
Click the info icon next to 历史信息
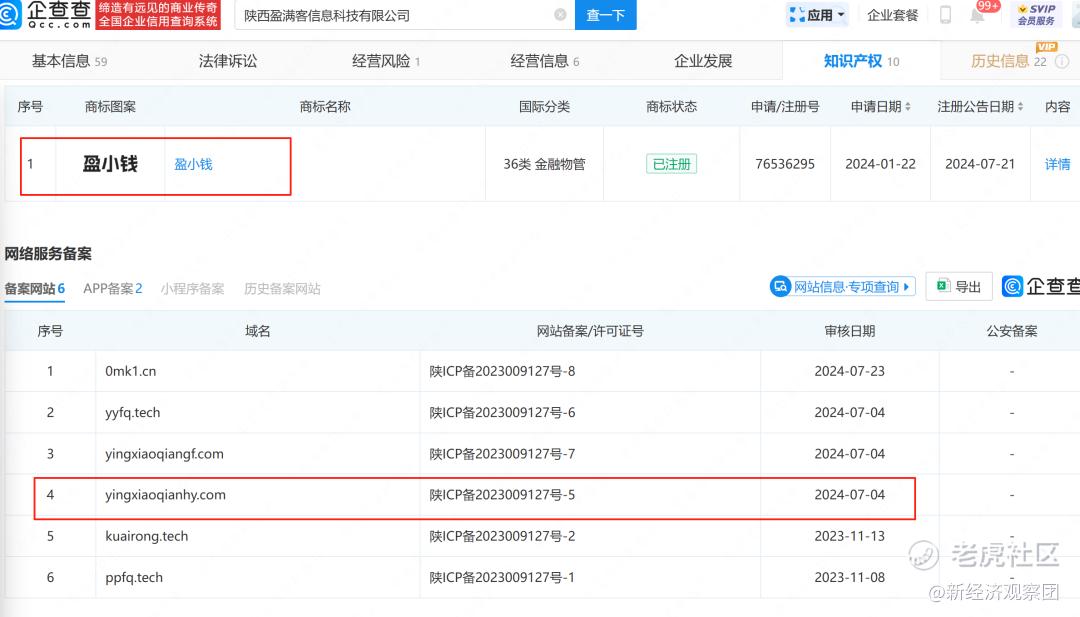1062,61
